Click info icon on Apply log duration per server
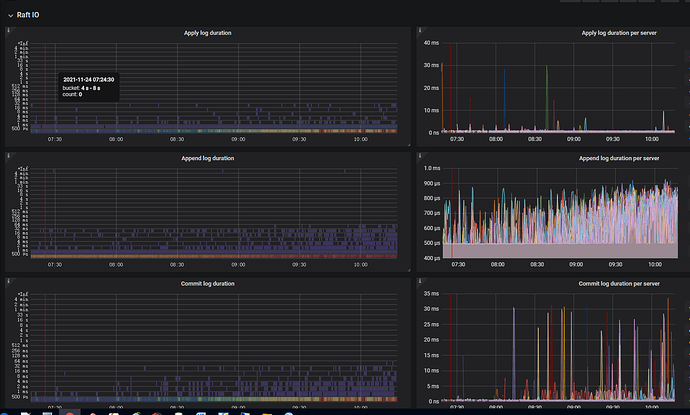This screenshot has height=415, width=690. point(420,32)
